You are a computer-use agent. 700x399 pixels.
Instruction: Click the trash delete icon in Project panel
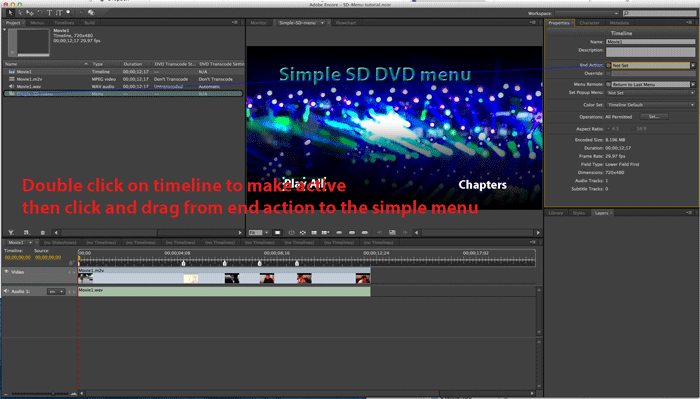43,233
